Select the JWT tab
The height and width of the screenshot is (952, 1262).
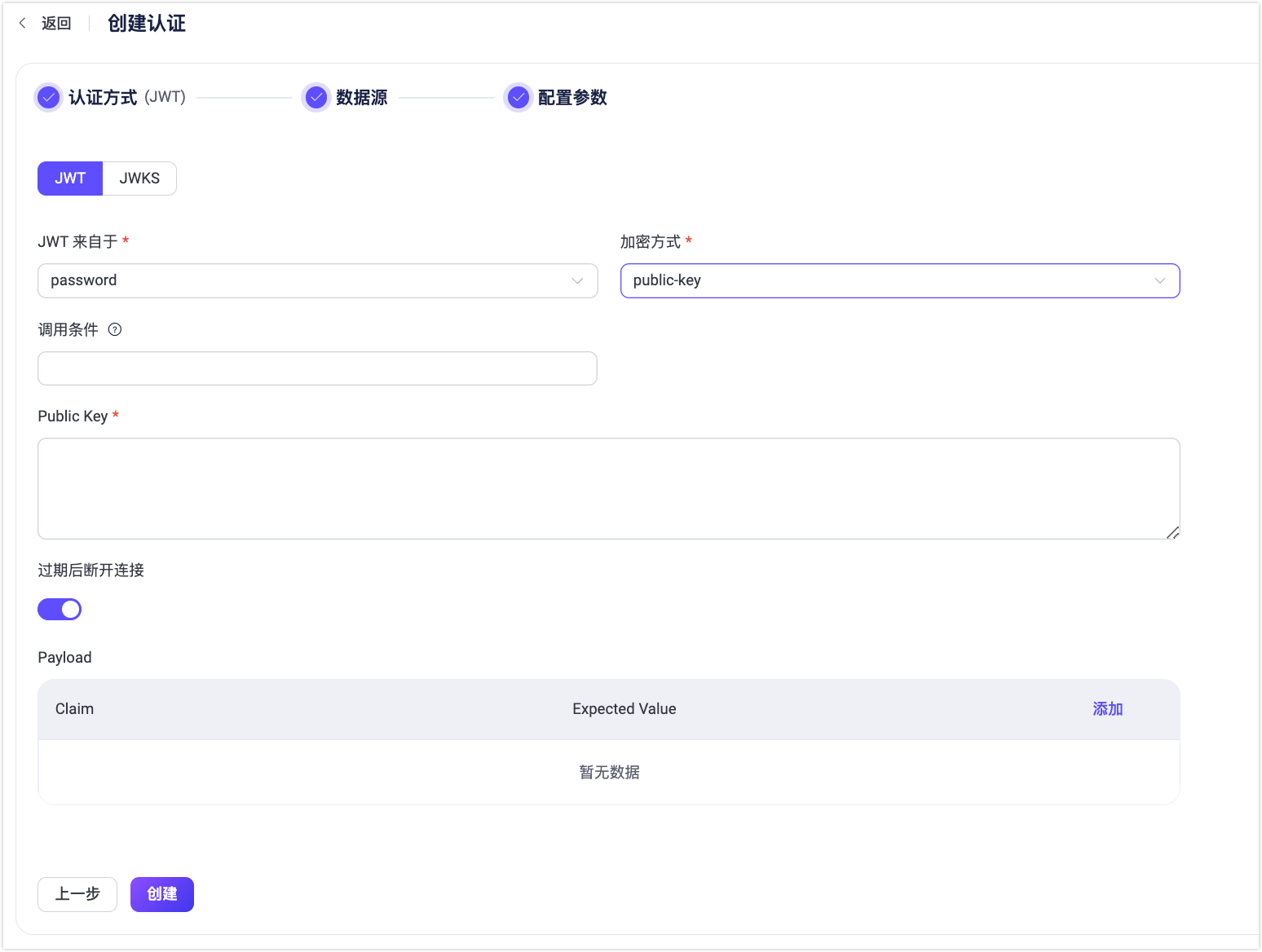click(x=70, y=178)
